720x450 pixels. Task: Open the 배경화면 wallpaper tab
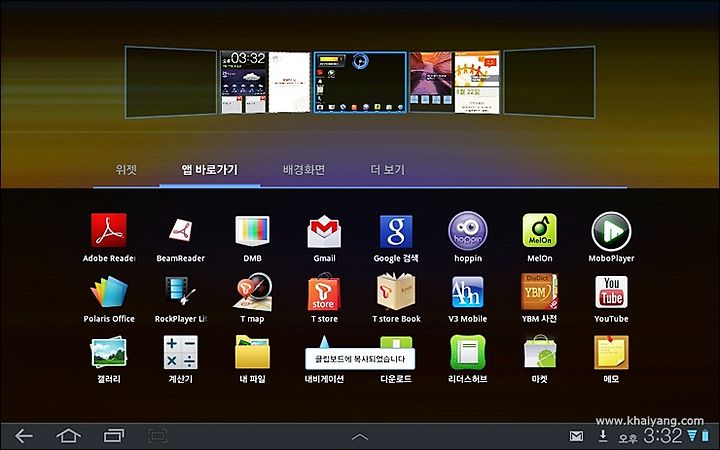[x=304, y=170]
